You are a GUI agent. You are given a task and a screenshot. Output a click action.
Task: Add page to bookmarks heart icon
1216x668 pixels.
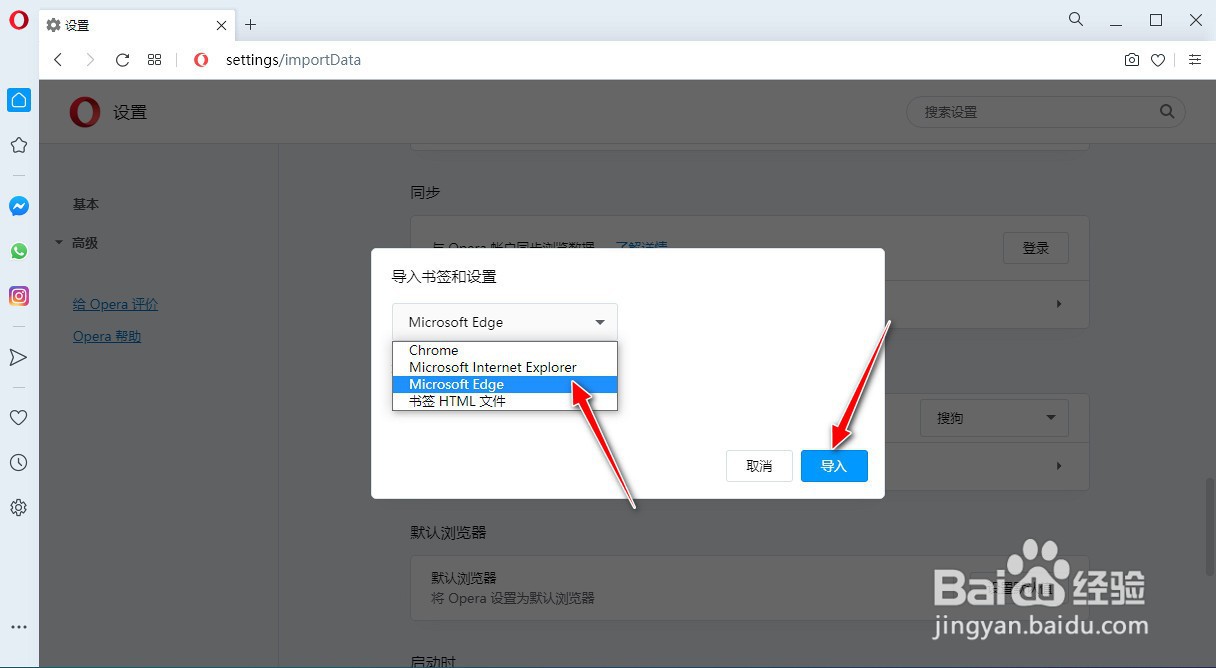(1158, 60)
